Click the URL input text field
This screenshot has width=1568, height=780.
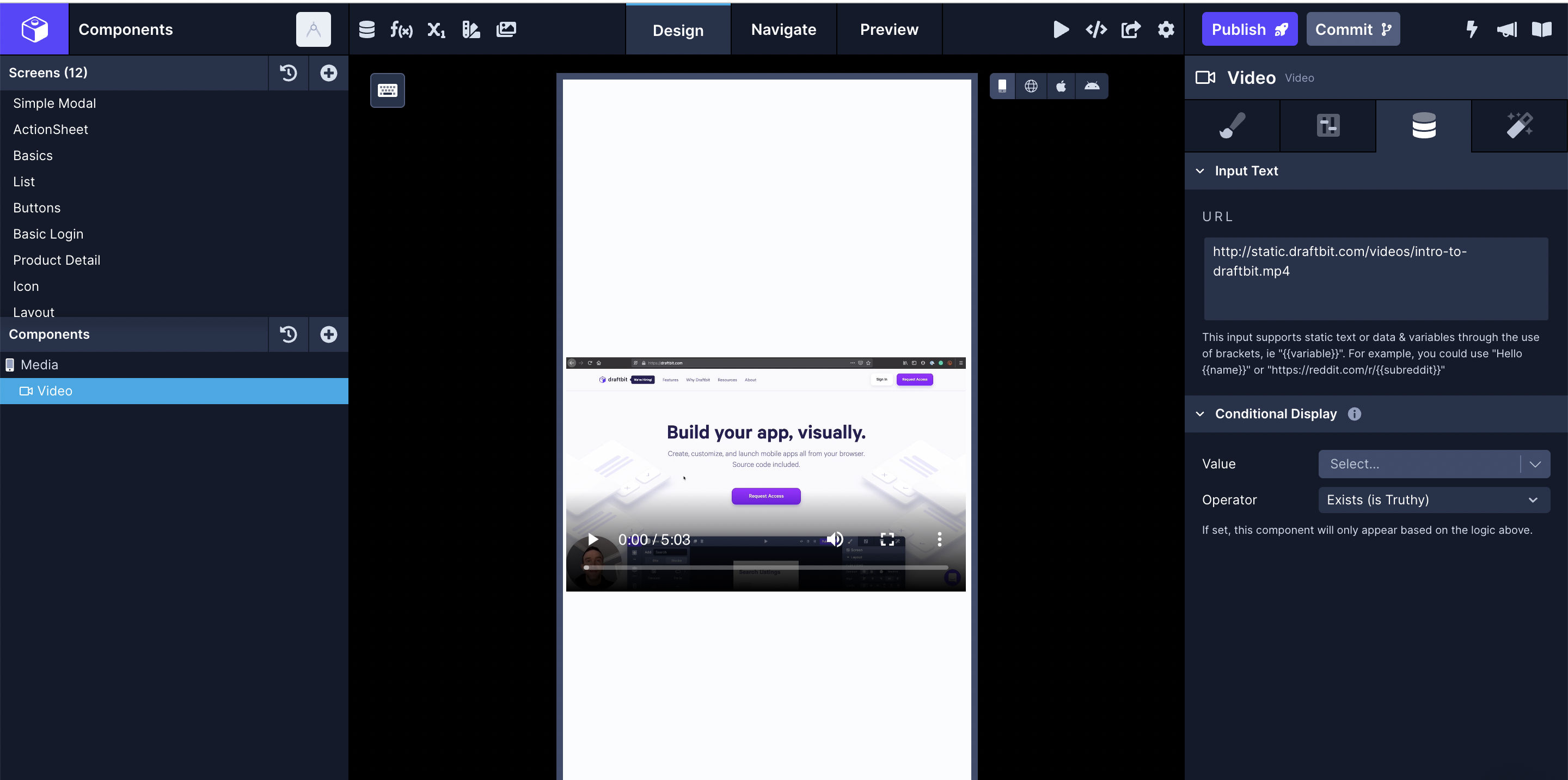(1376, 279)
